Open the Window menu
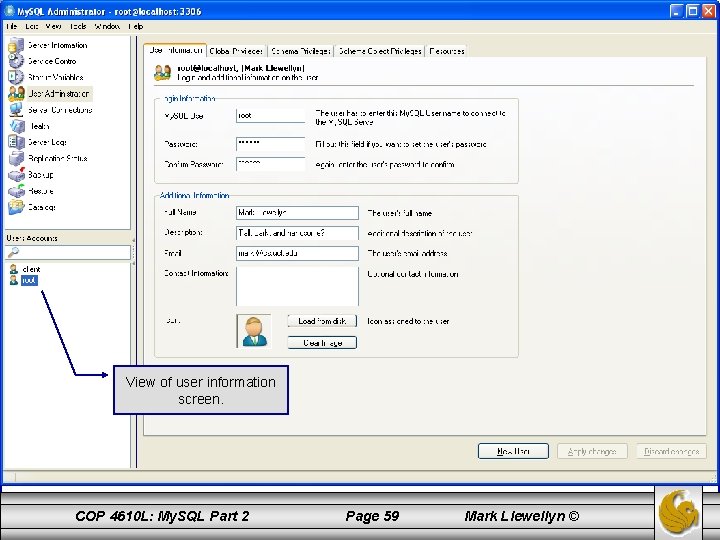Viewport: 720px width, 540px height. point(107,26)
